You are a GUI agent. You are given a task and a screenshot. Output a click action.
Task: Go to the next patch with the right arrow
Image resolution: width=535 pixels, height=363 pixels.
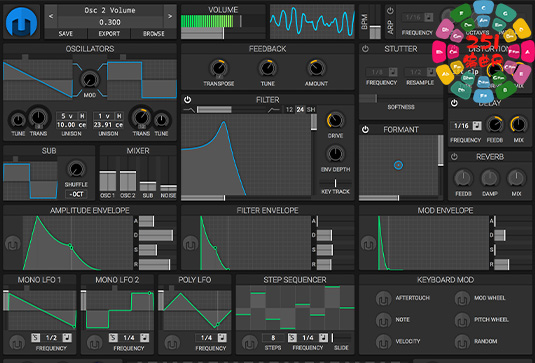(x=170, y=16)
